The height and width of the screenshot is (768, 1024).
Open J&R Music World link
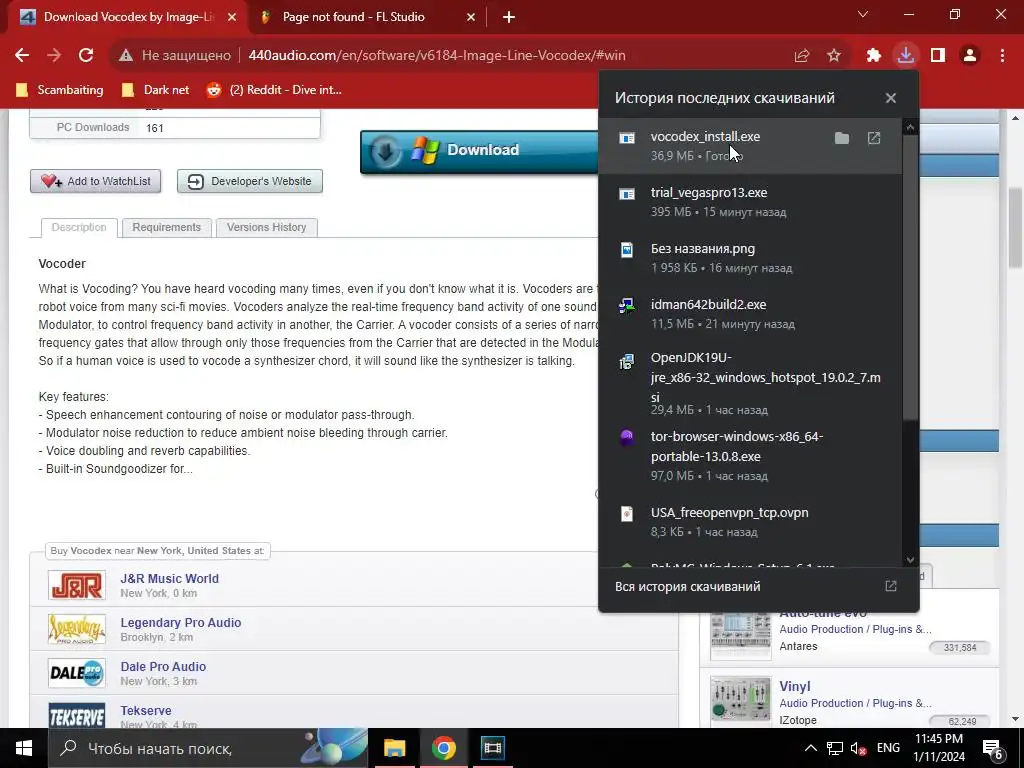(170, 579)
